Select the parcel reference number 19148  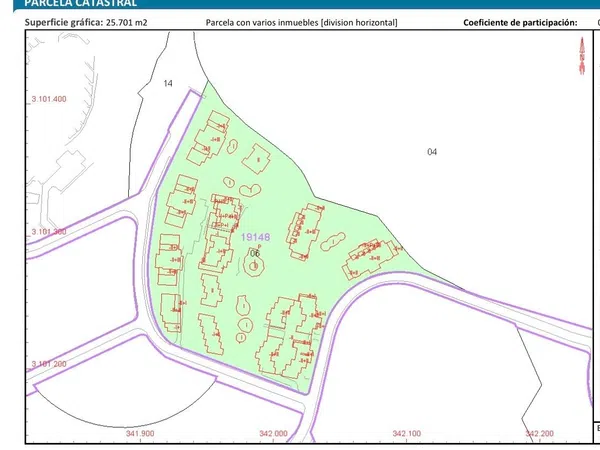tap(255, 237)
